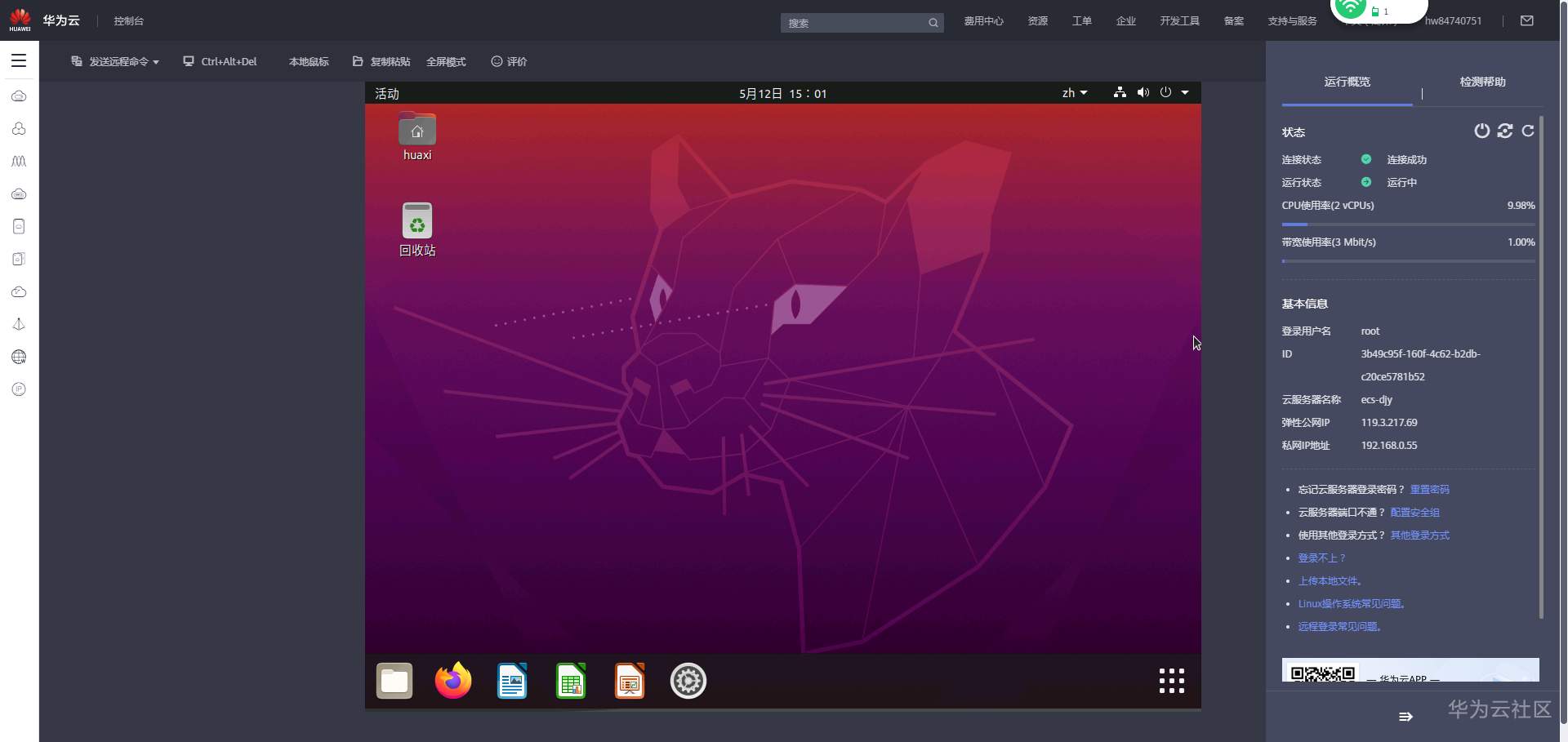
Task: Launch LibreOffice Calc from the dock
Action: [x=571, y=681]
